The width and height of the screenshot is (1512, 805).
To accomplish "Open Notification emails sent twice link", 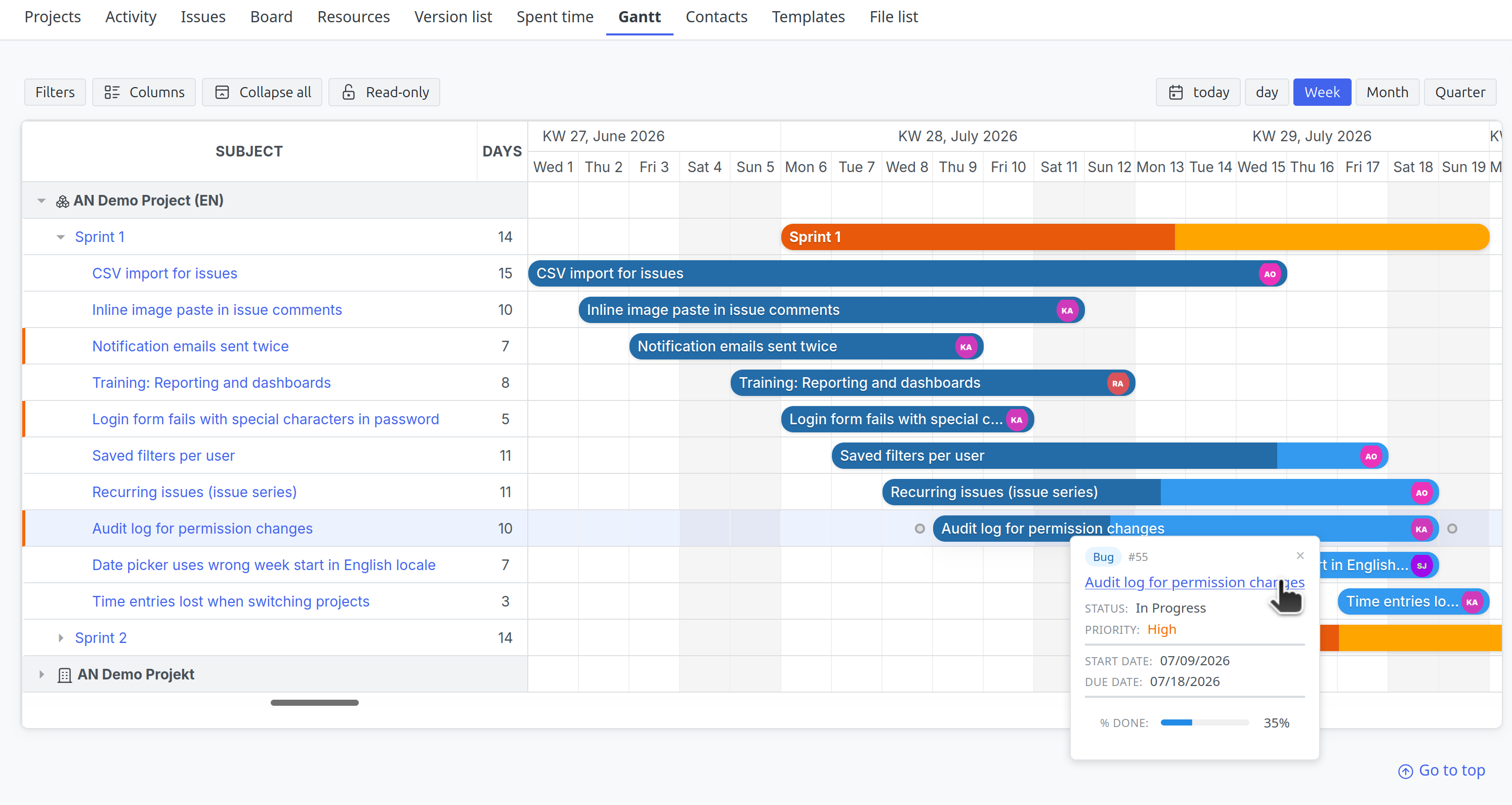I will (x=190, y=346).
